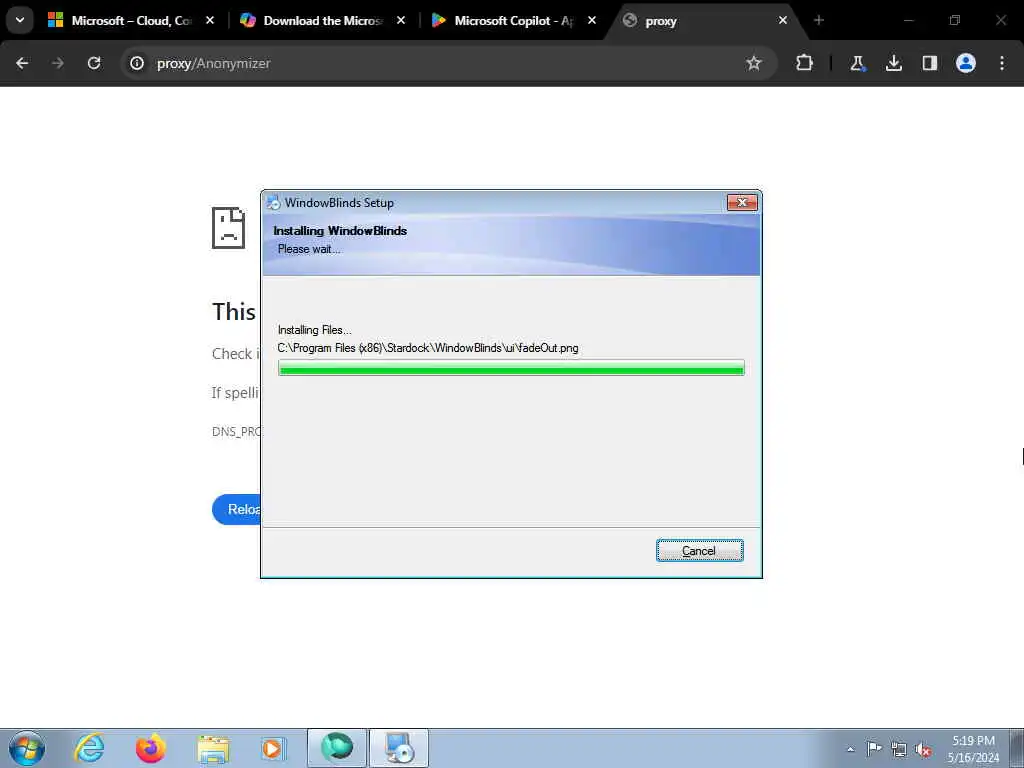
Task: Cancel the WindowBlinds installation
Action: coord(699,551)
